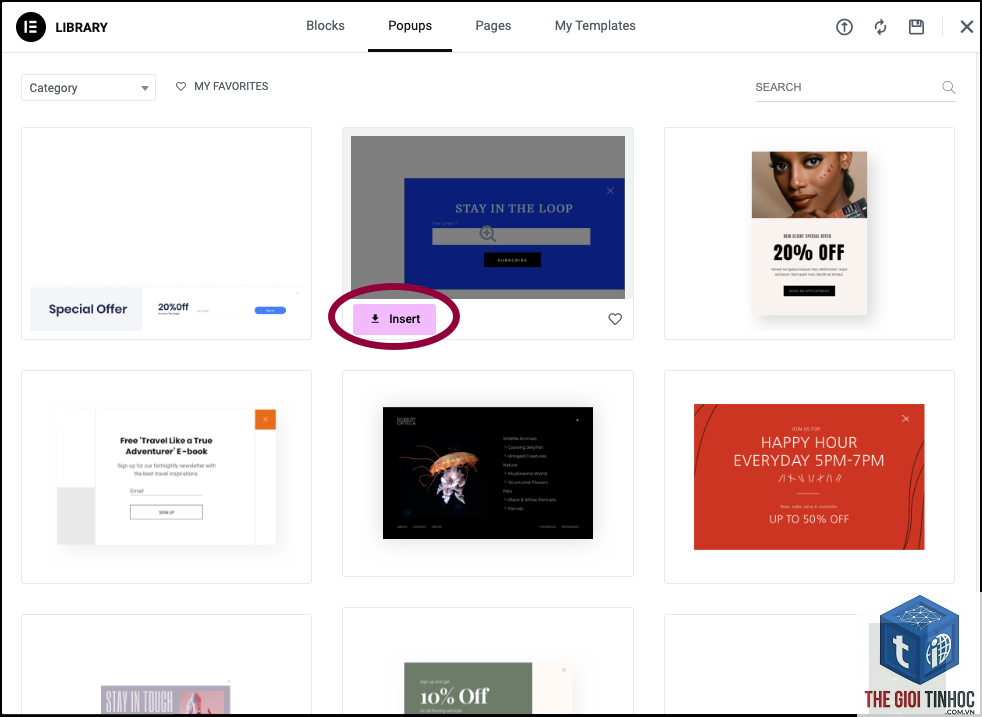Favorite the Stay in the Loop template

coord(615,319)
